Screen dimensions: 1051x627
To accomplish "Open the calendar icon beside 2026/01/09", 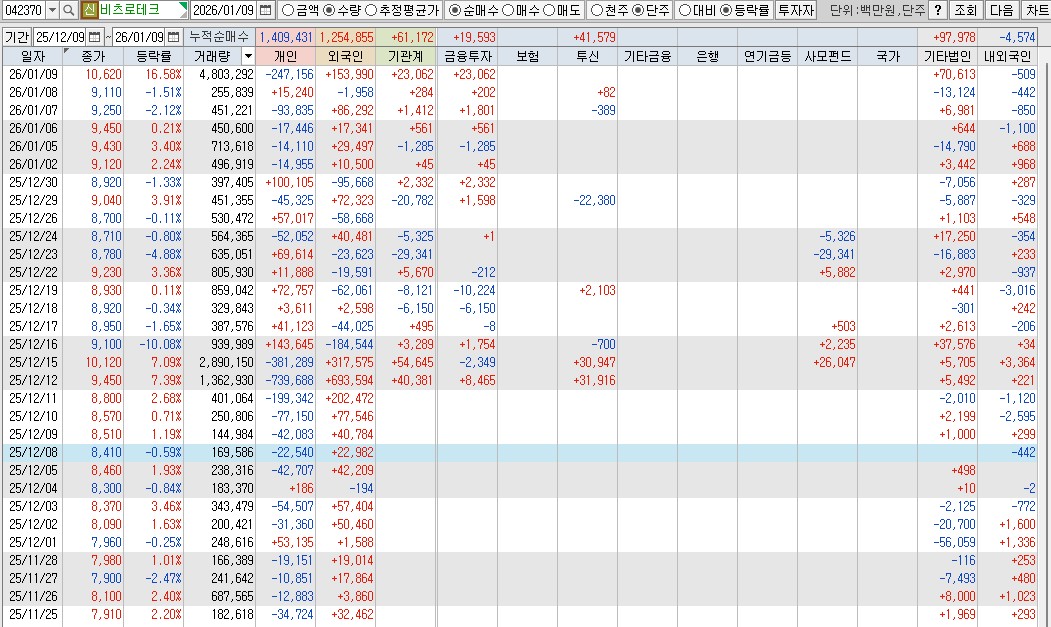I will tap(267, 11).
